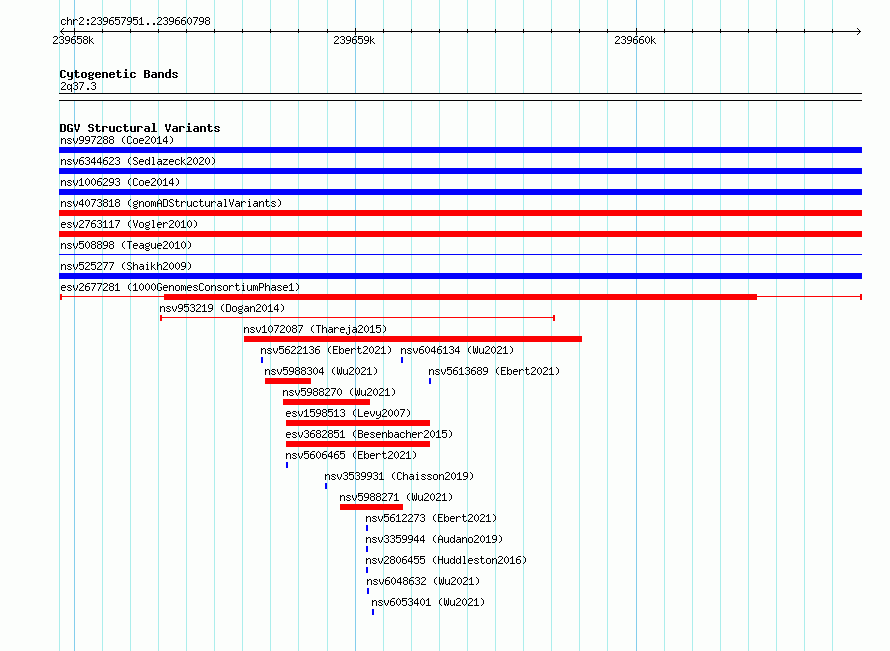Click the 2q37.3 cytogenetic band line
This screenshot has width=890, height=651.
(x=460, y=97)
